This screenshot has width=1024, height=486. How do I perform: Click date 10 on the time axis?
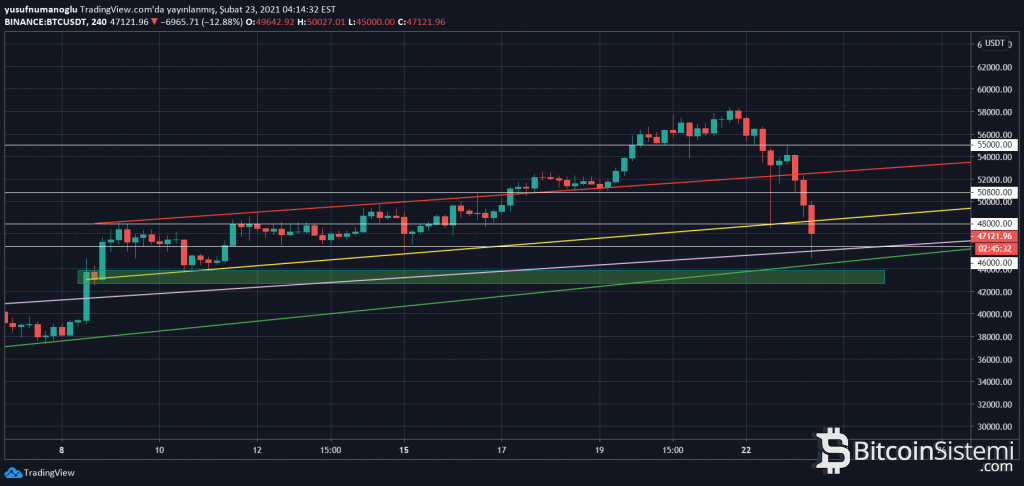coord(159,450)
